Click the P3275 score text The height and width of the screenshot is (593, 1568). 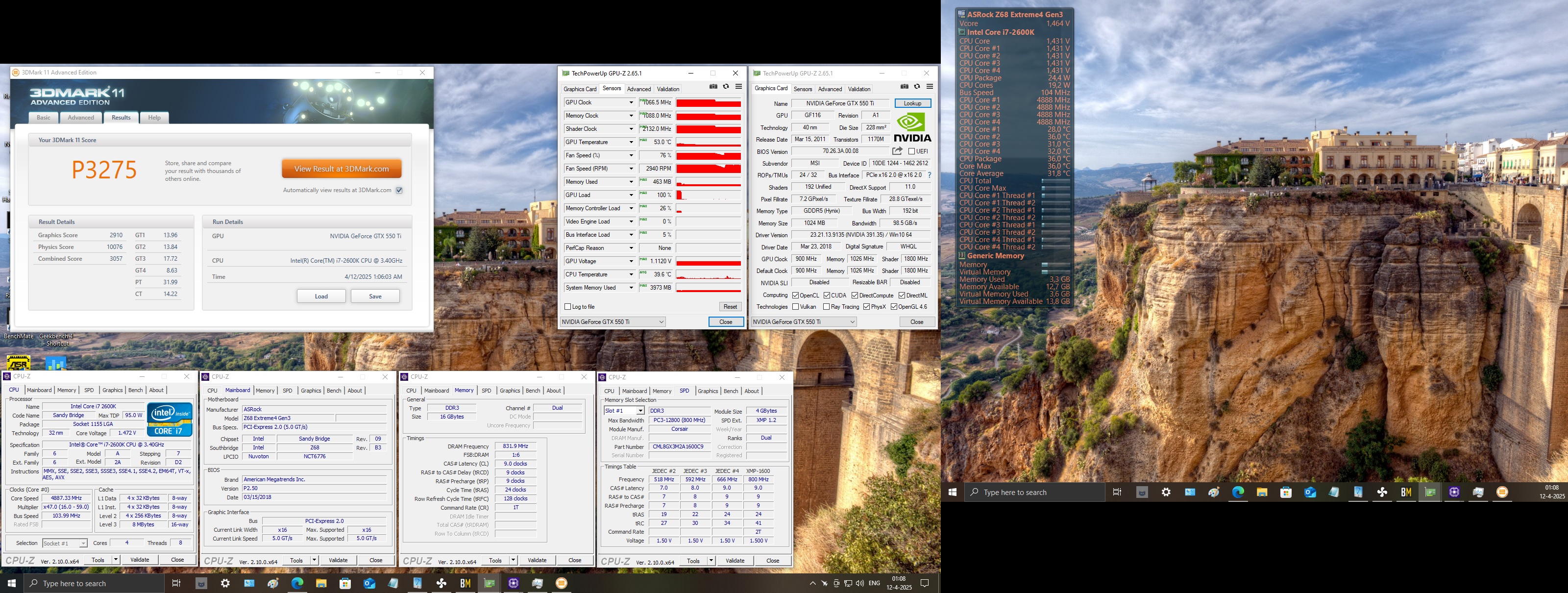(x=104, y=170)
